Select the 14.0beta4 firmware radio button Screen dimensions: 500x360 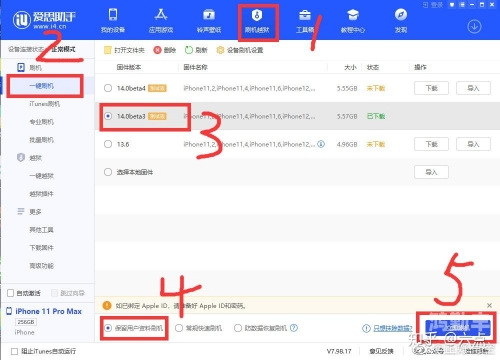click(108, 88)
